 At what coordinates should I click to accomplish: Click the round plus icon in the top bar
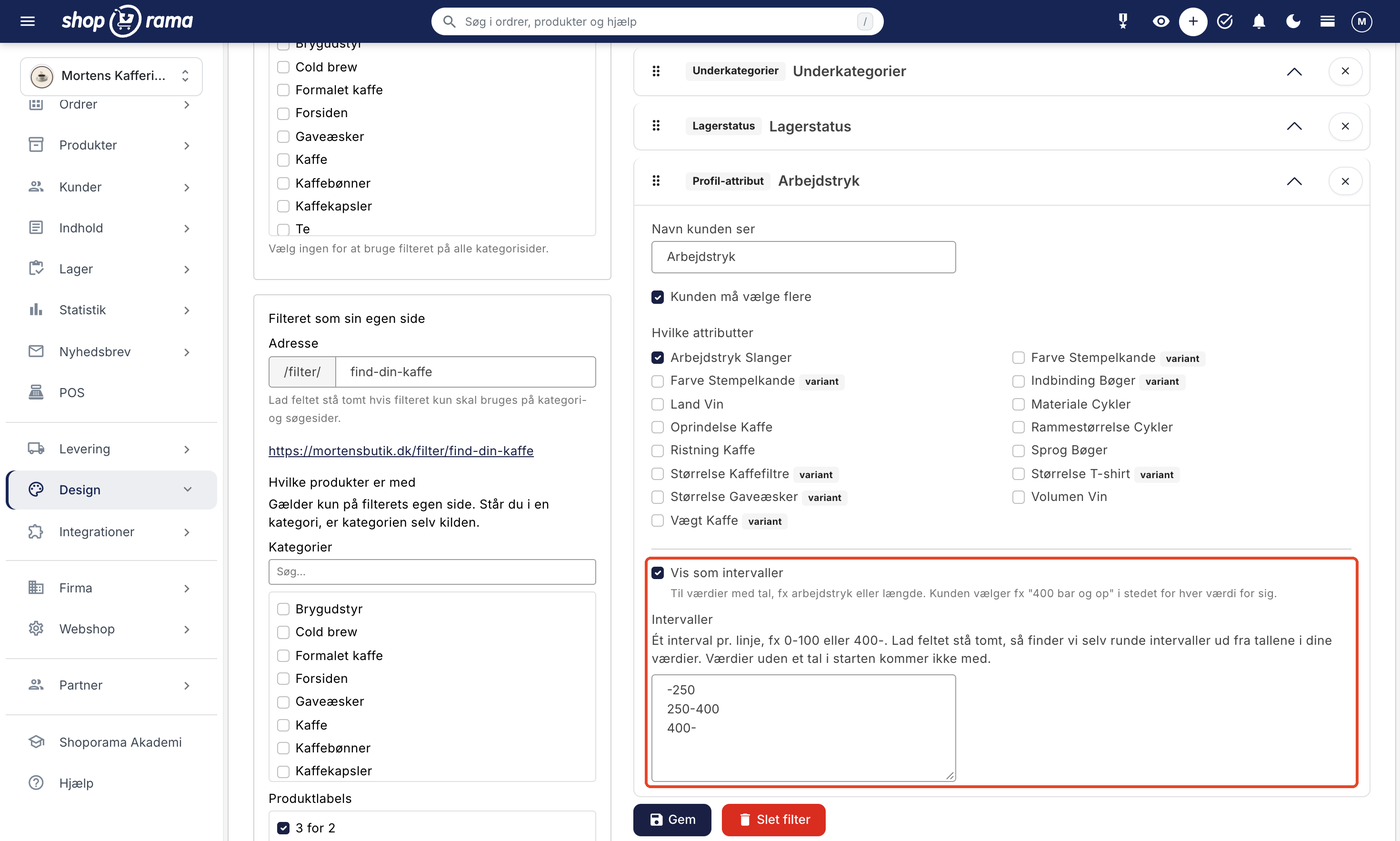[1193, 21]
